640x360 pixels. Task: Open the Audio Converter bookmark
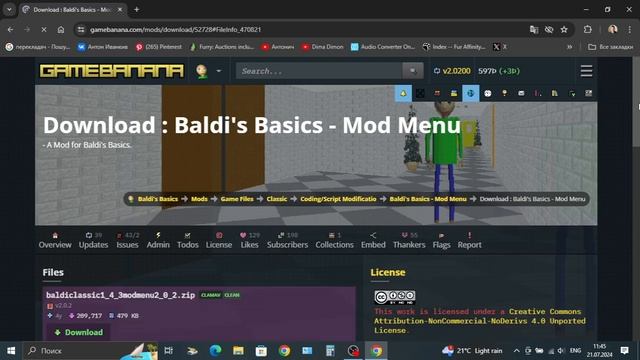tap(383, 47)
